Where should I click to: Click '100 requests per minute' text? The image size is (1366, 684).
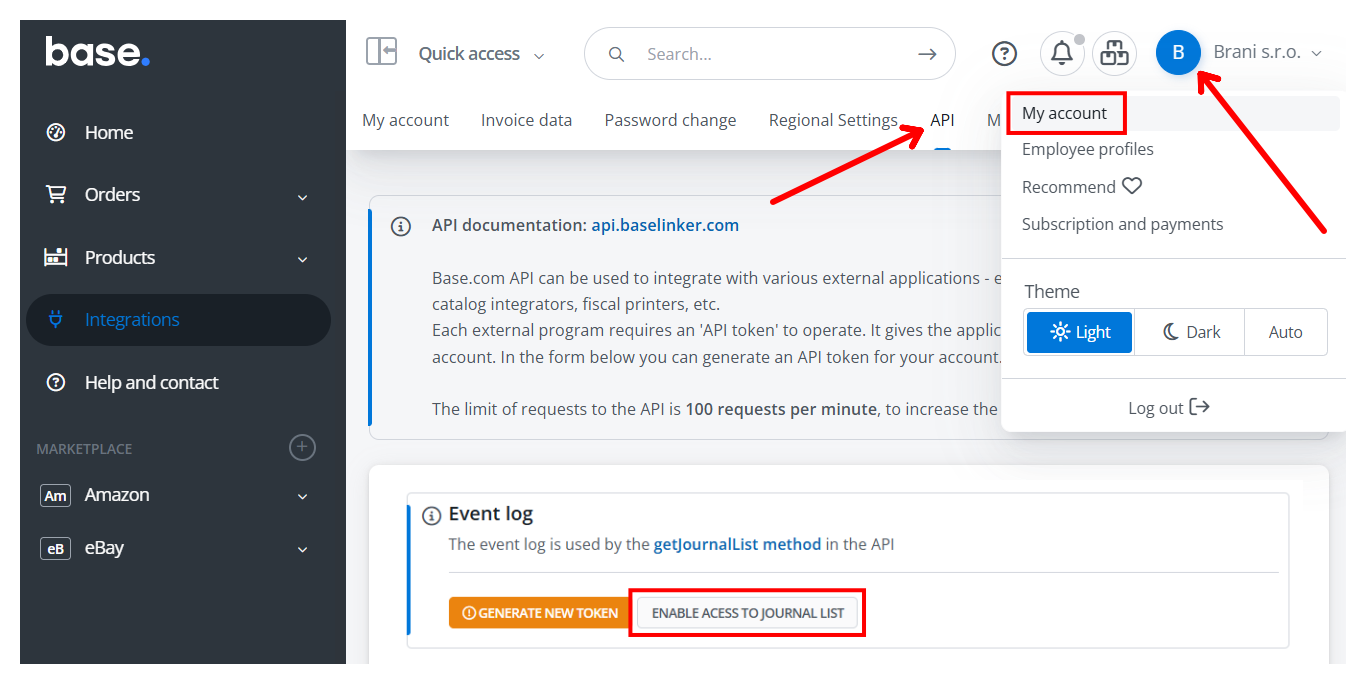pyautogui.click(x=781, y=409)
